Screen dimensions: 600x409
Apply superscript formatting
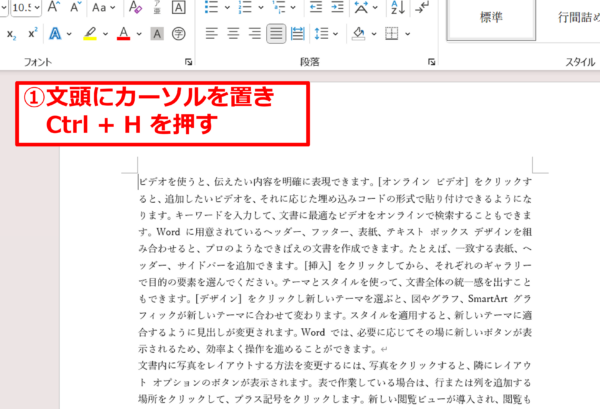click(32, 33)
